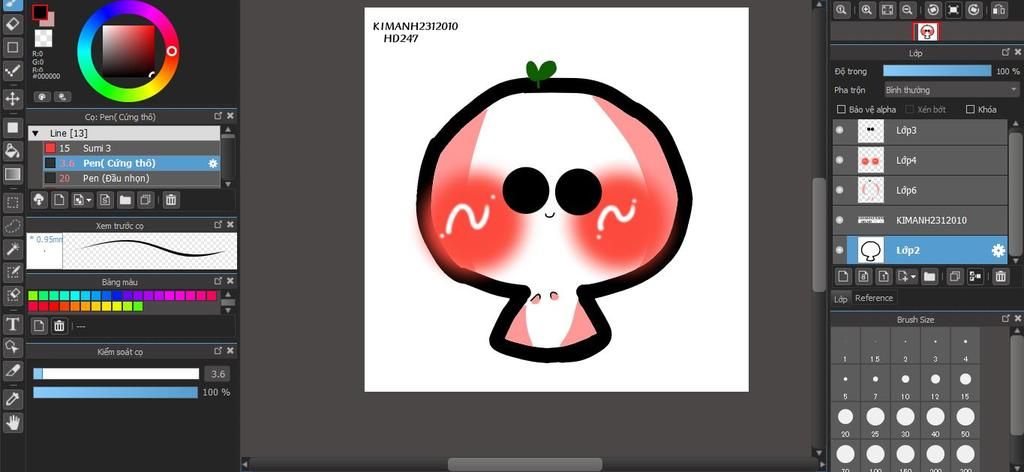Duplicate the current layer
1024x472 pixels.
tap(954, 277)
